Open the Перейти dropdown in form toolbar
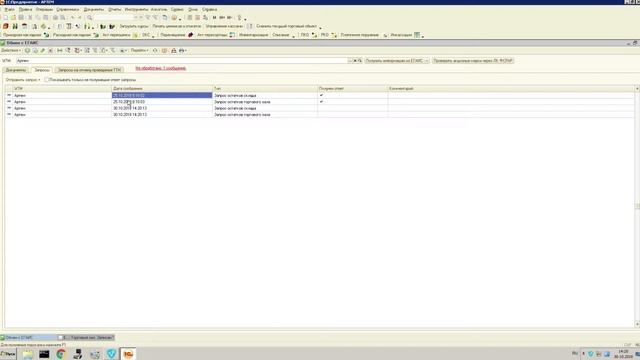The image size is (640, 360). coord(140,51)
